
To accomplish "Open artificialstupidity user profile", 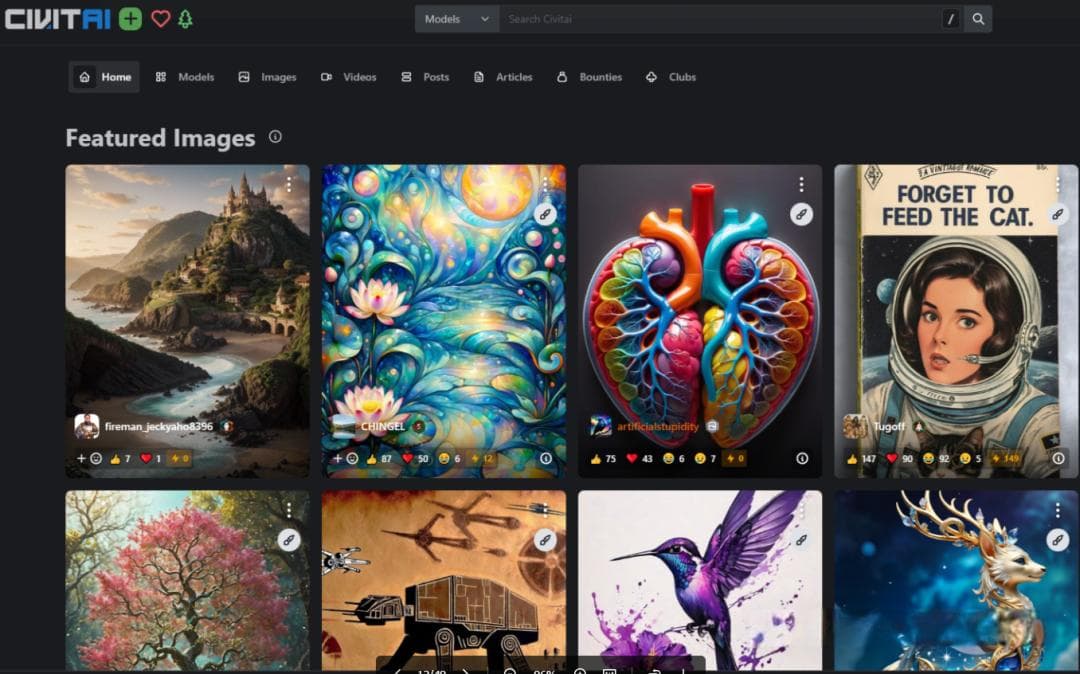I will coord(658,427).
